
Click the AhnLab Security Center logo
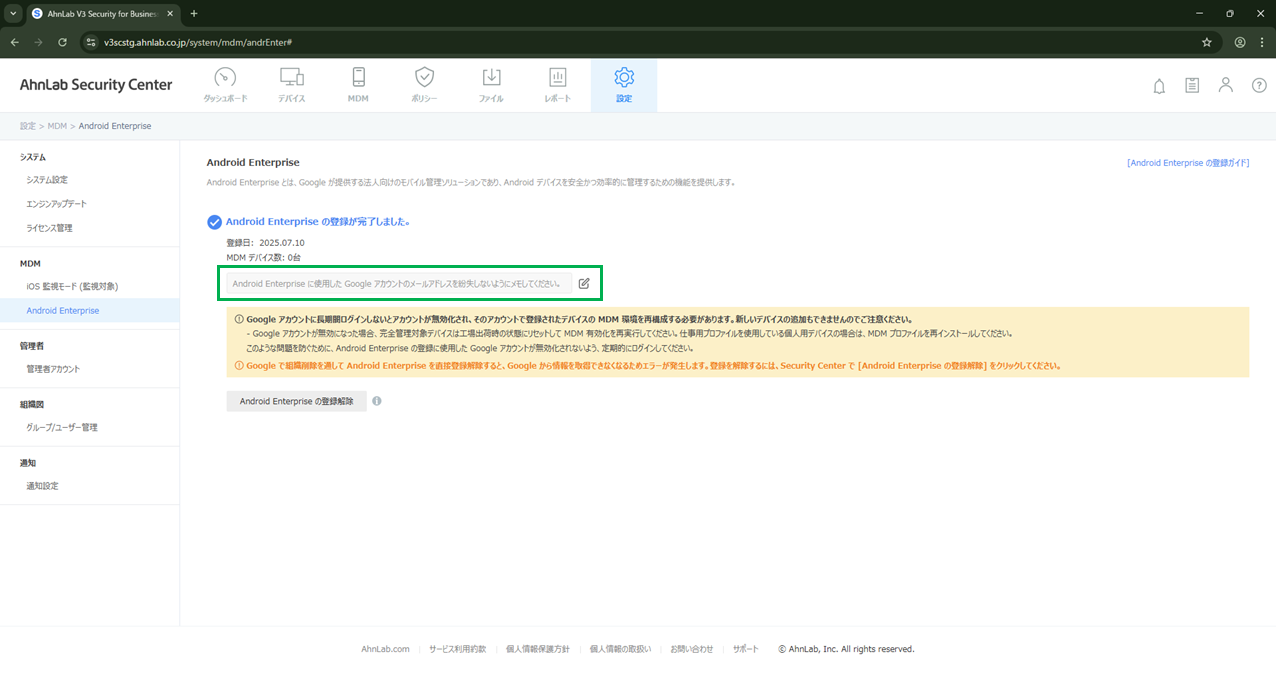tap(96, 85)
